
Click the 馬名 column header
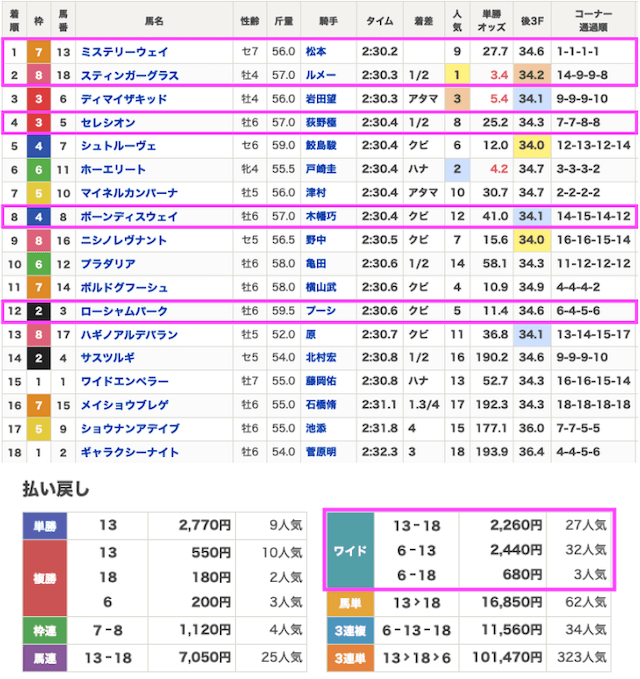click(x=154, y=21)
